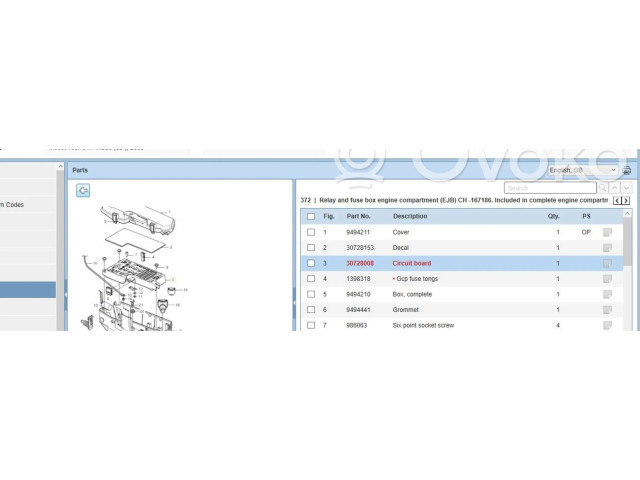Open the English, GB language dropdown

pyautogui.click(x=582, y=171)
